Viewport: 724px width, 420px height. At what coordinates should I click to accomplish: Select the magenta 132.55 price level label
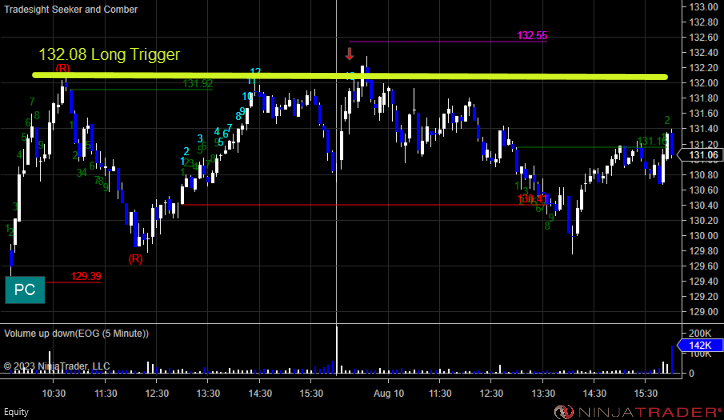point(532,36)
